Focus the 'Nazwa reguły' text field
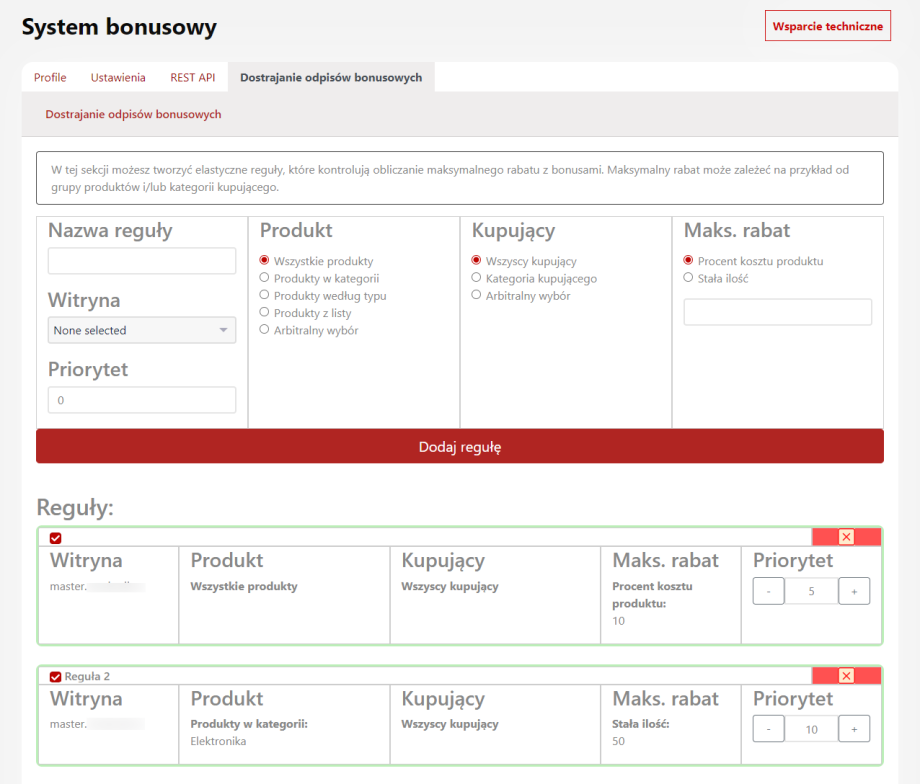 click(142, 262)
